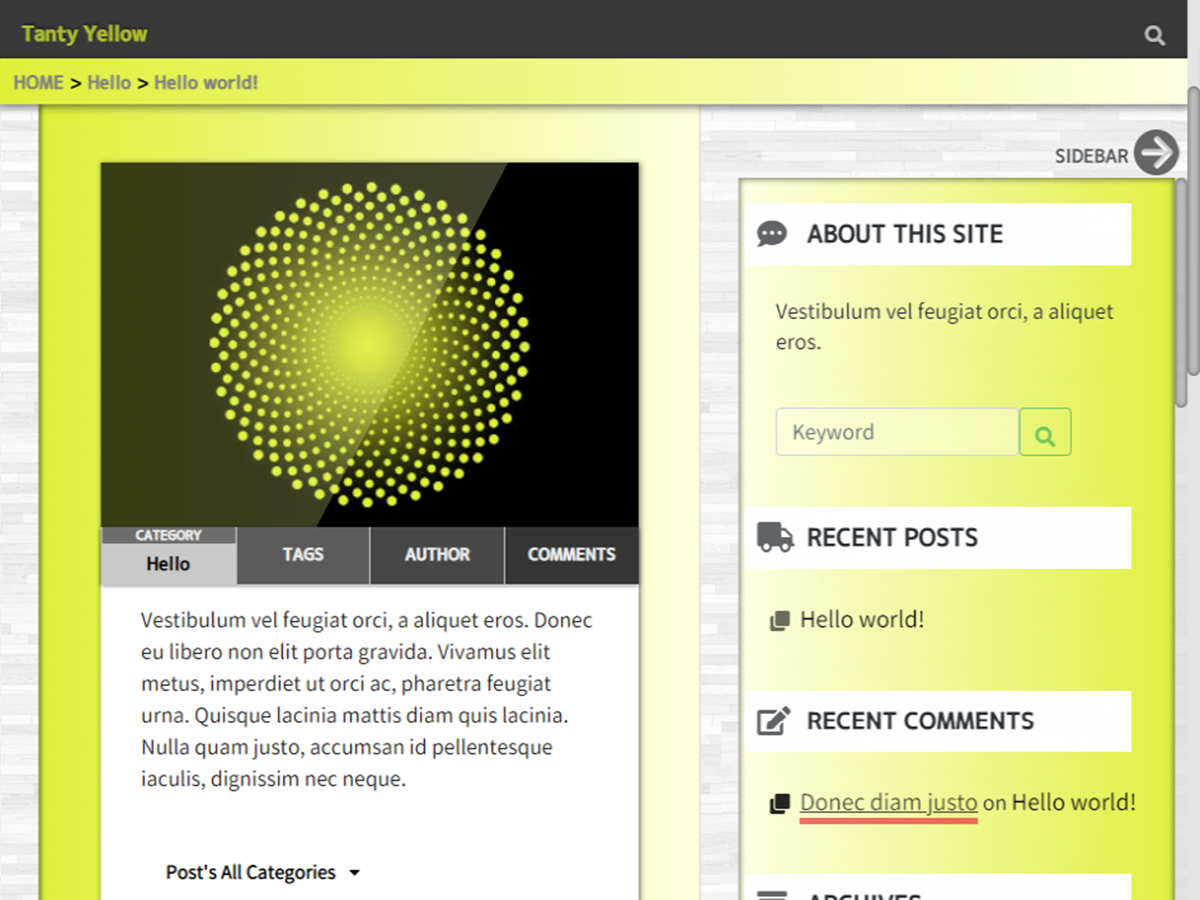
Task: Click the yellow dotted circle featured image
Action: tap(369, 344)
